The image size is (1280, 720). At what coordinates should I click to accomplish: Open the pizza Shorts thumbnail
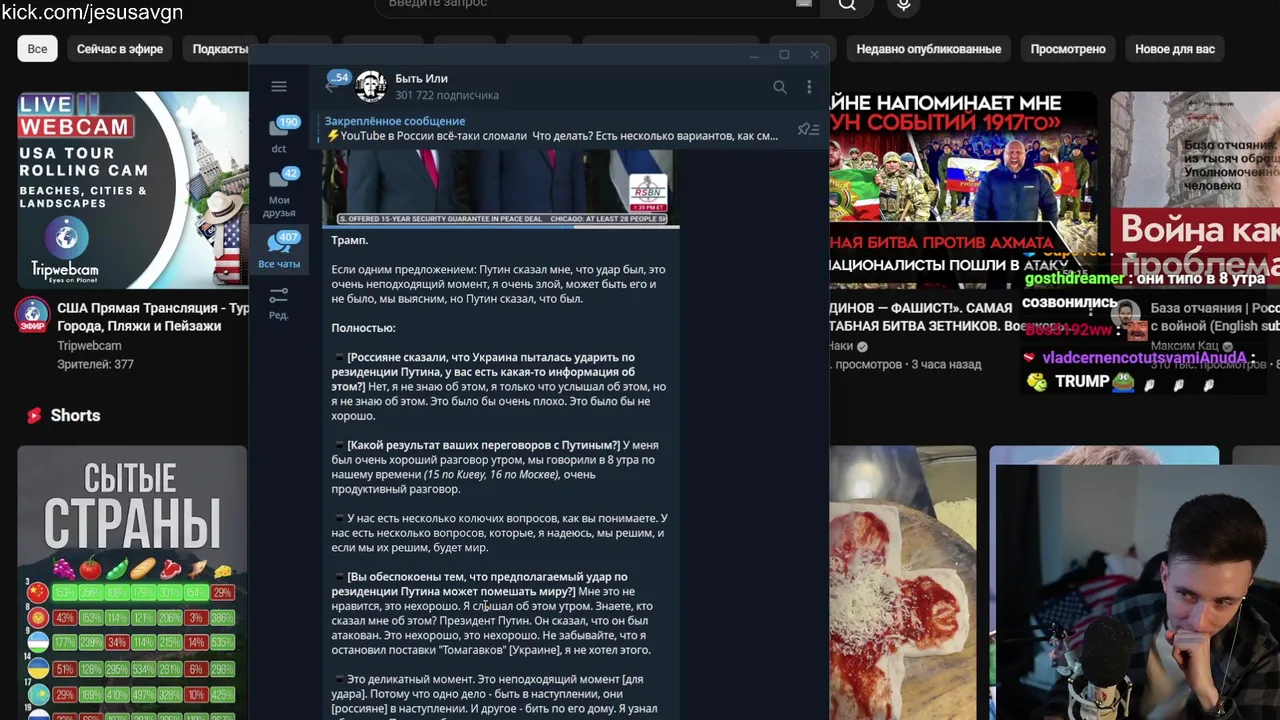click(x=903, y=583)
